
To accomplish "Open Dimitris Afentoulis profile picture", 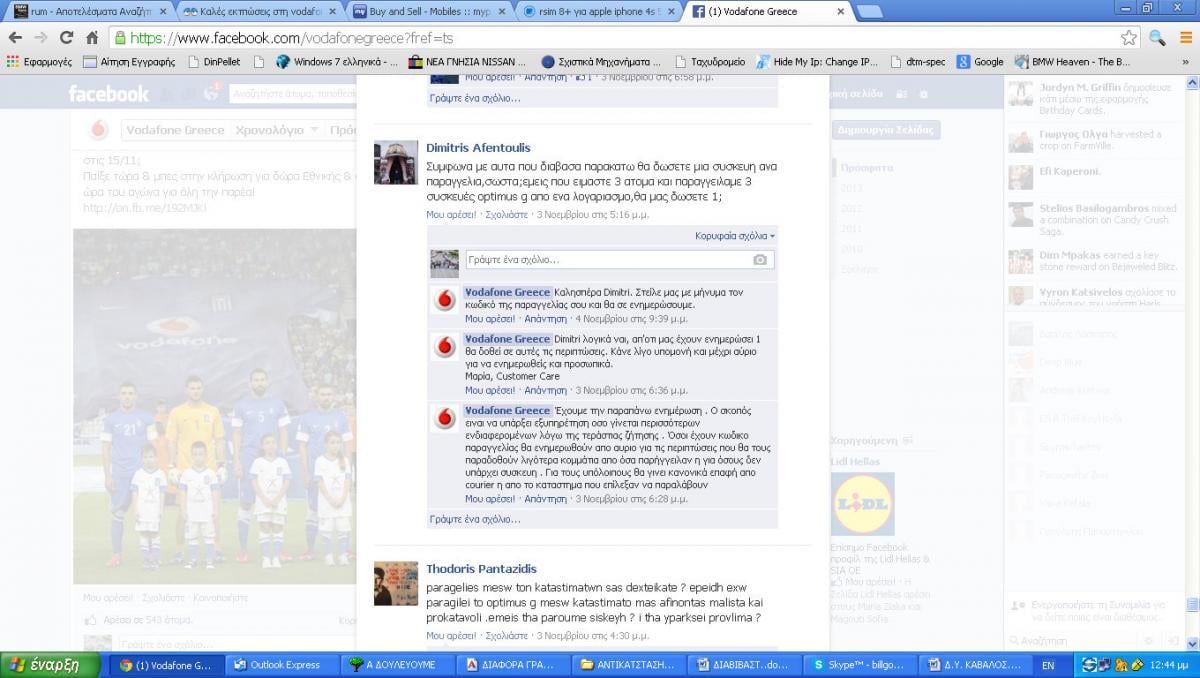I will [396, 162].
